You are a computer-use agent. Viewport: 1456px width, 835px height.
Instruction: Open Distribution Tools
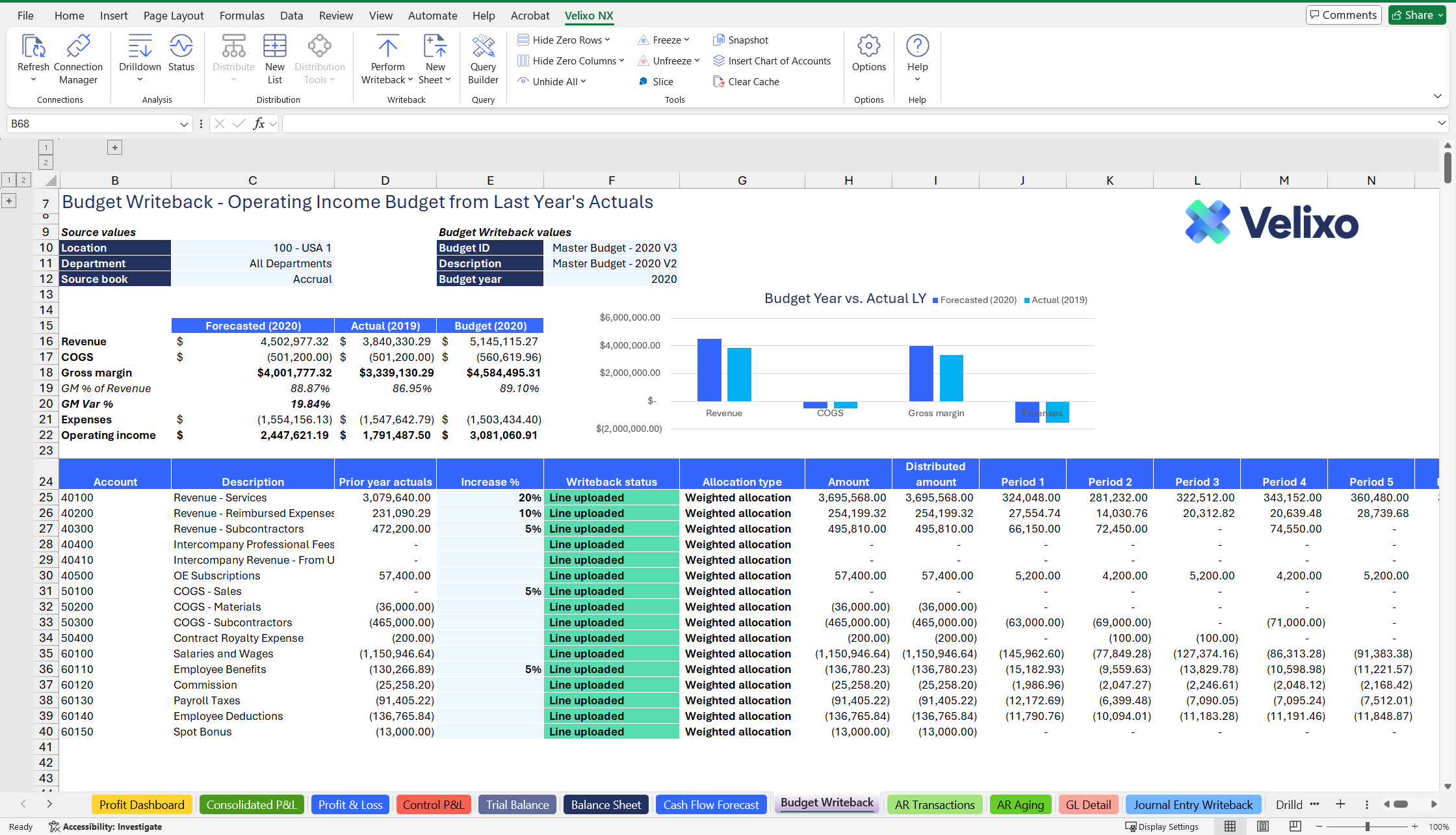click(319, 59)
